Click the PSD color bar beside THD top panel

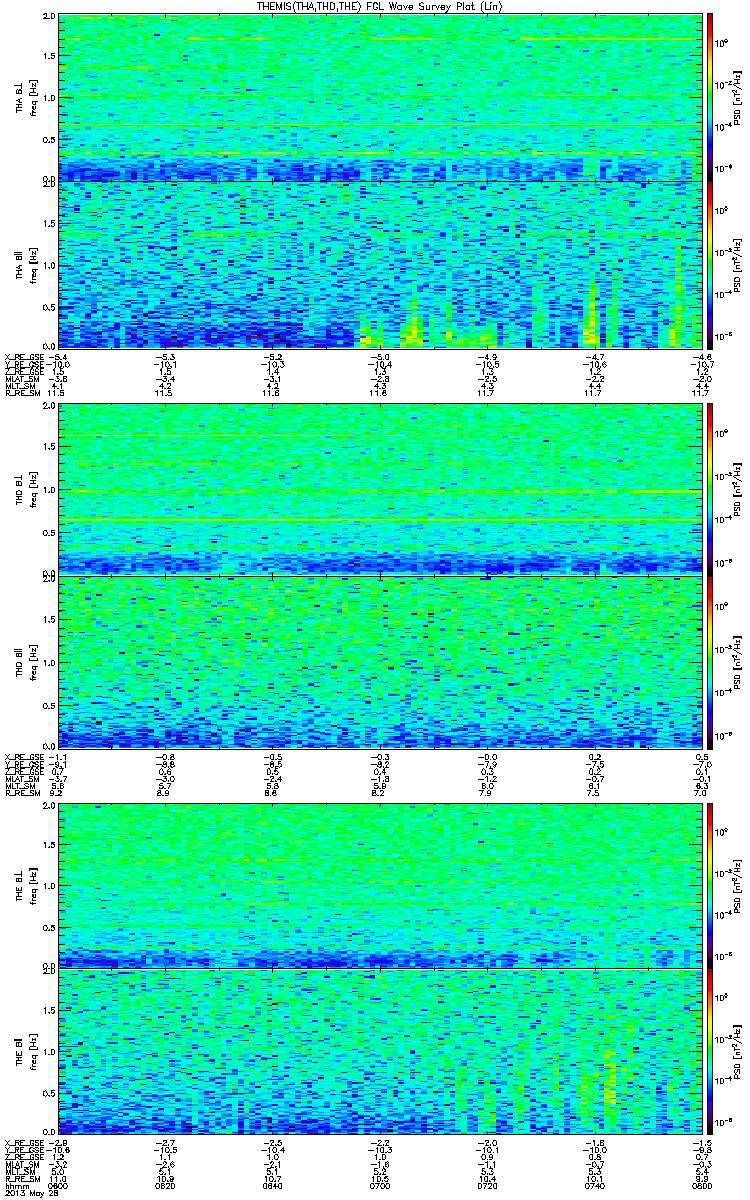(710, 490)
